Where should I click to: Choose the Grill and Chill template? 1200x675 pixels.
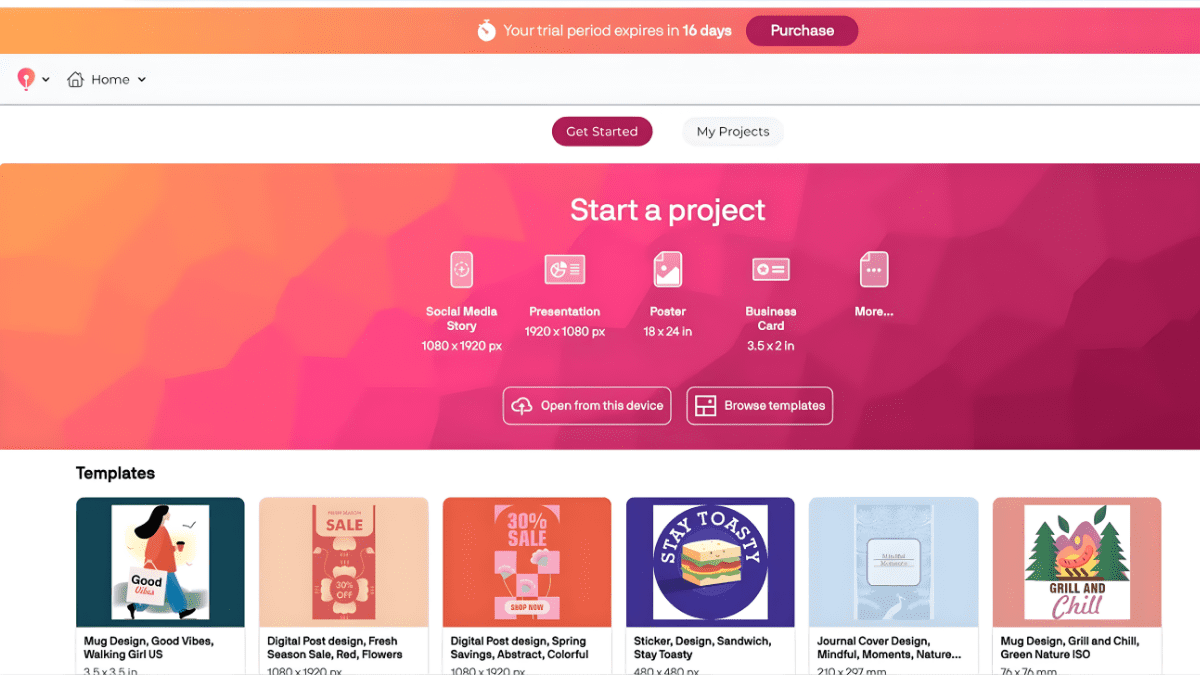point(1077,562)
